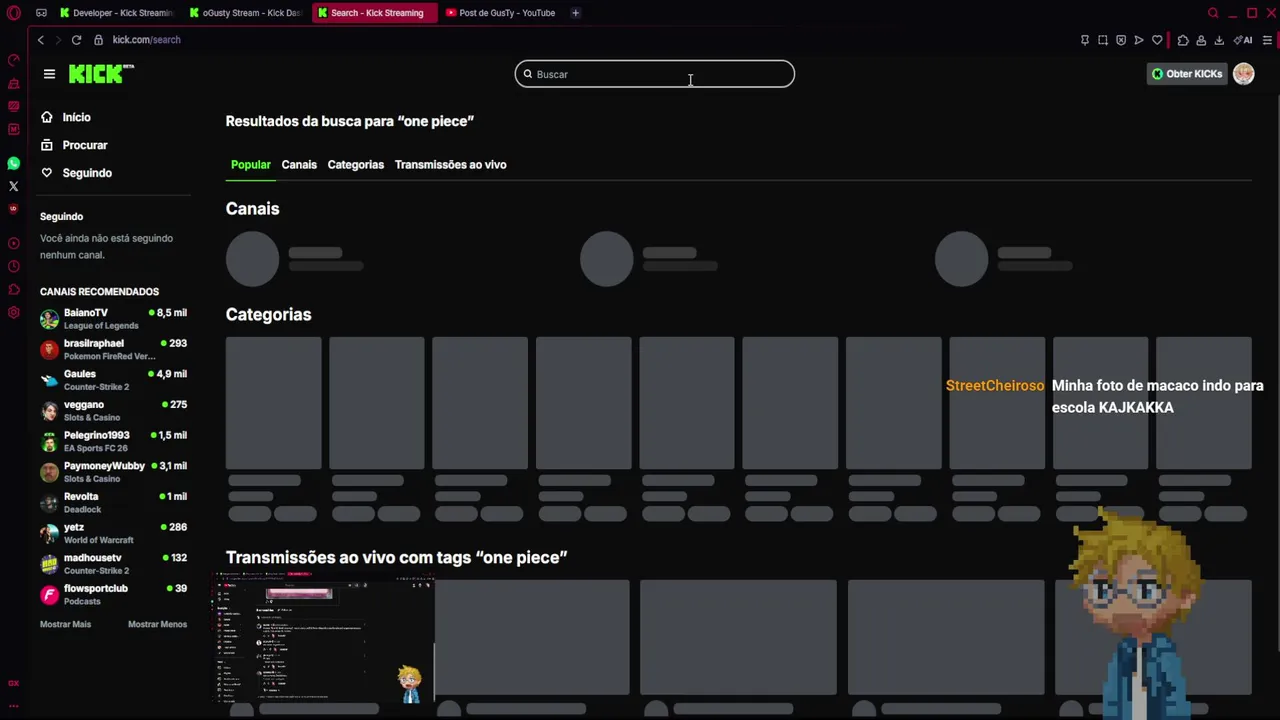1280x720 pixels.
Task: Open brasilraphael recommended channel
Action: coord(113,349)
